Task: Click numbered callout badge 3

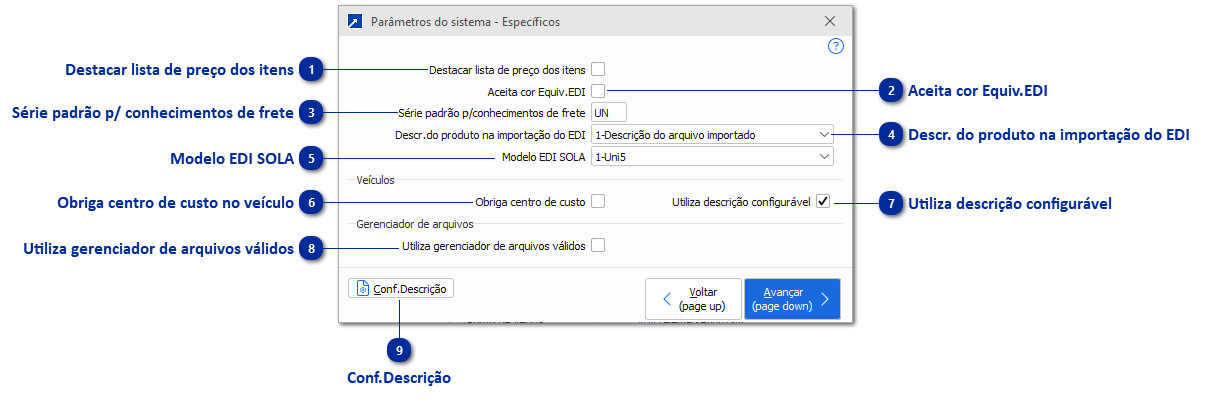Action: 313,113
